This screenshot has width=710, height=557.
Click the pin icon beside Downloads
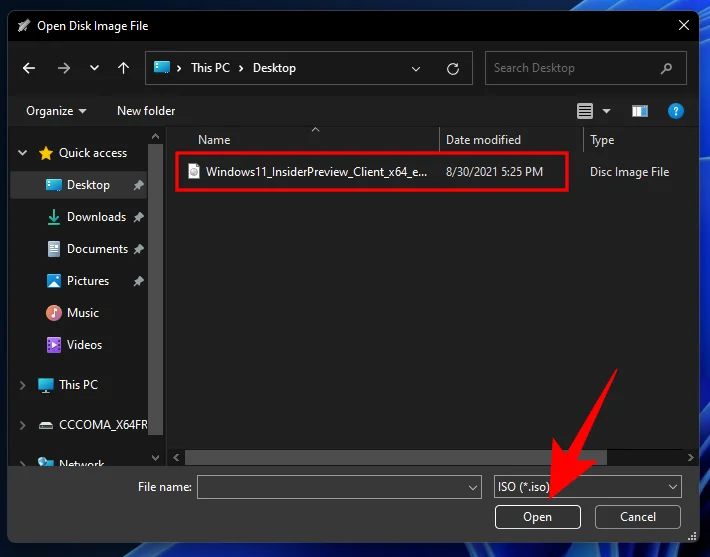139,217
